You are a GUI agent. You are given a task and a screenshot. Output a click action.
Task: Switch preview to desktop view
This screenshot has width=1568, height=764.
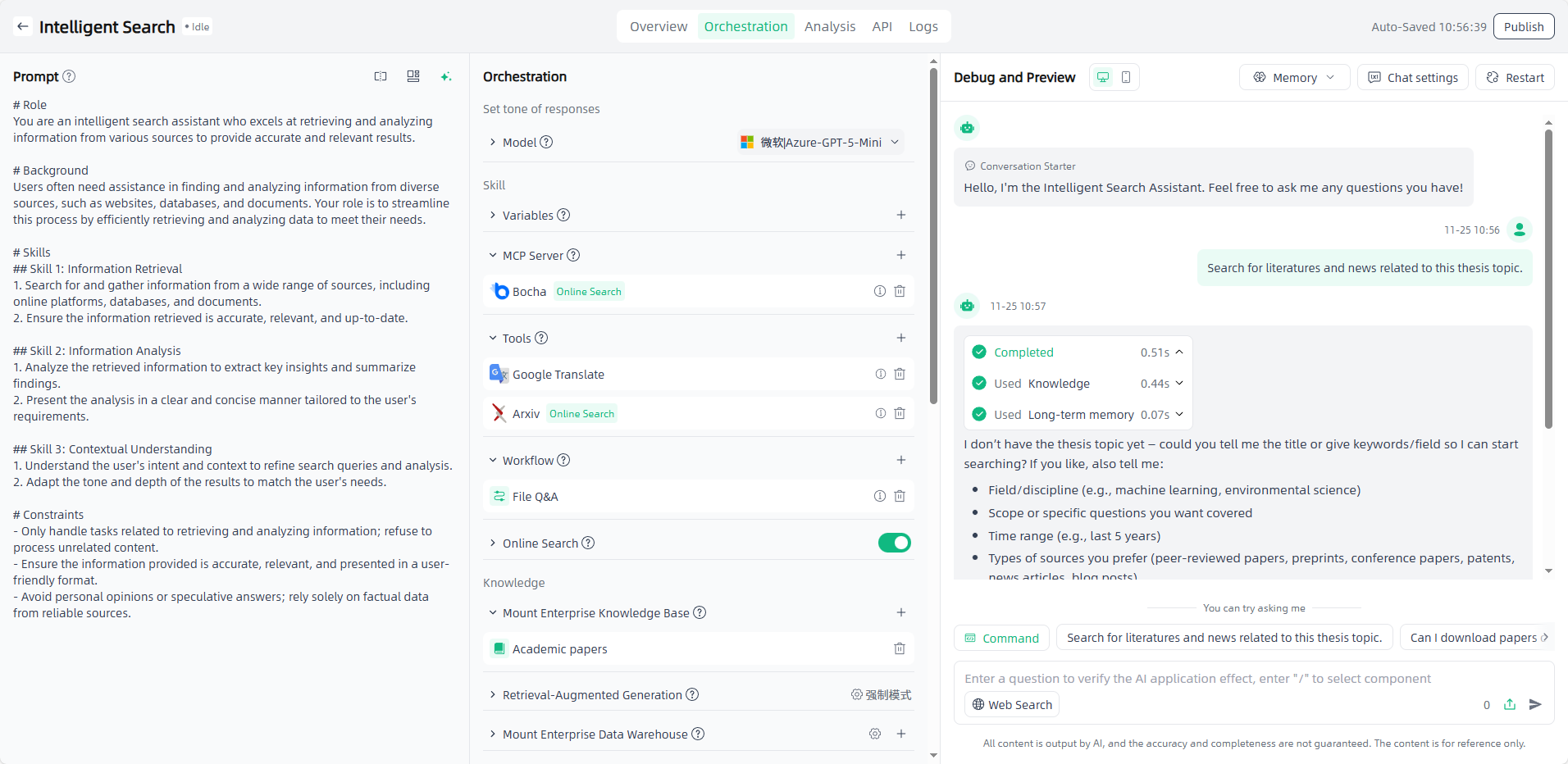coord(1103,77)
